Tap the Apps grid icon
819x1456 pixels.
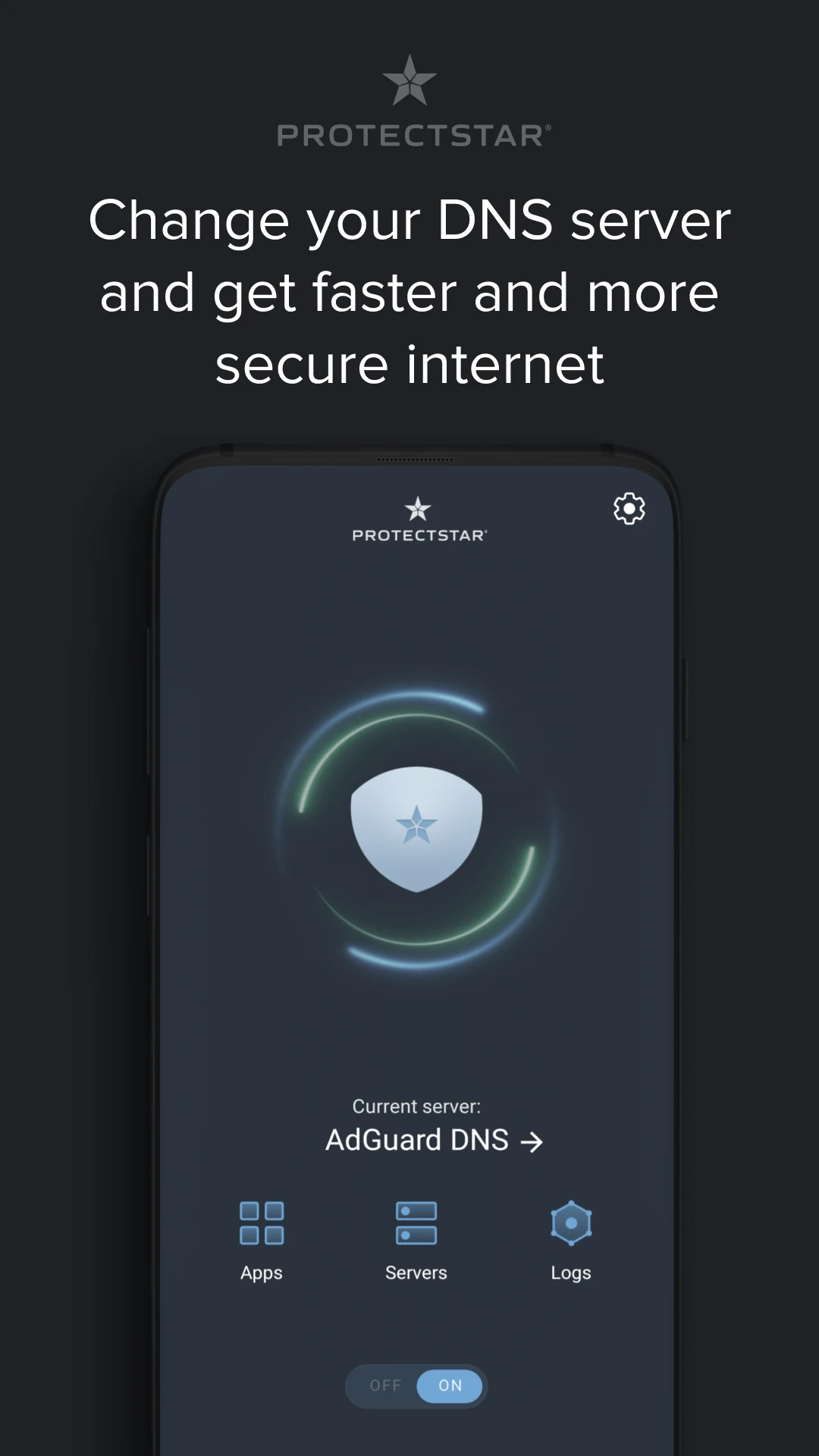262,1222
